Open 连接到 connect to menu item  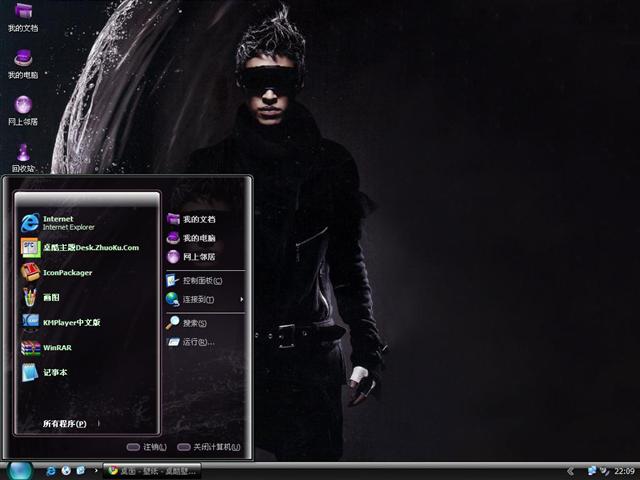(x=205, y=300)
